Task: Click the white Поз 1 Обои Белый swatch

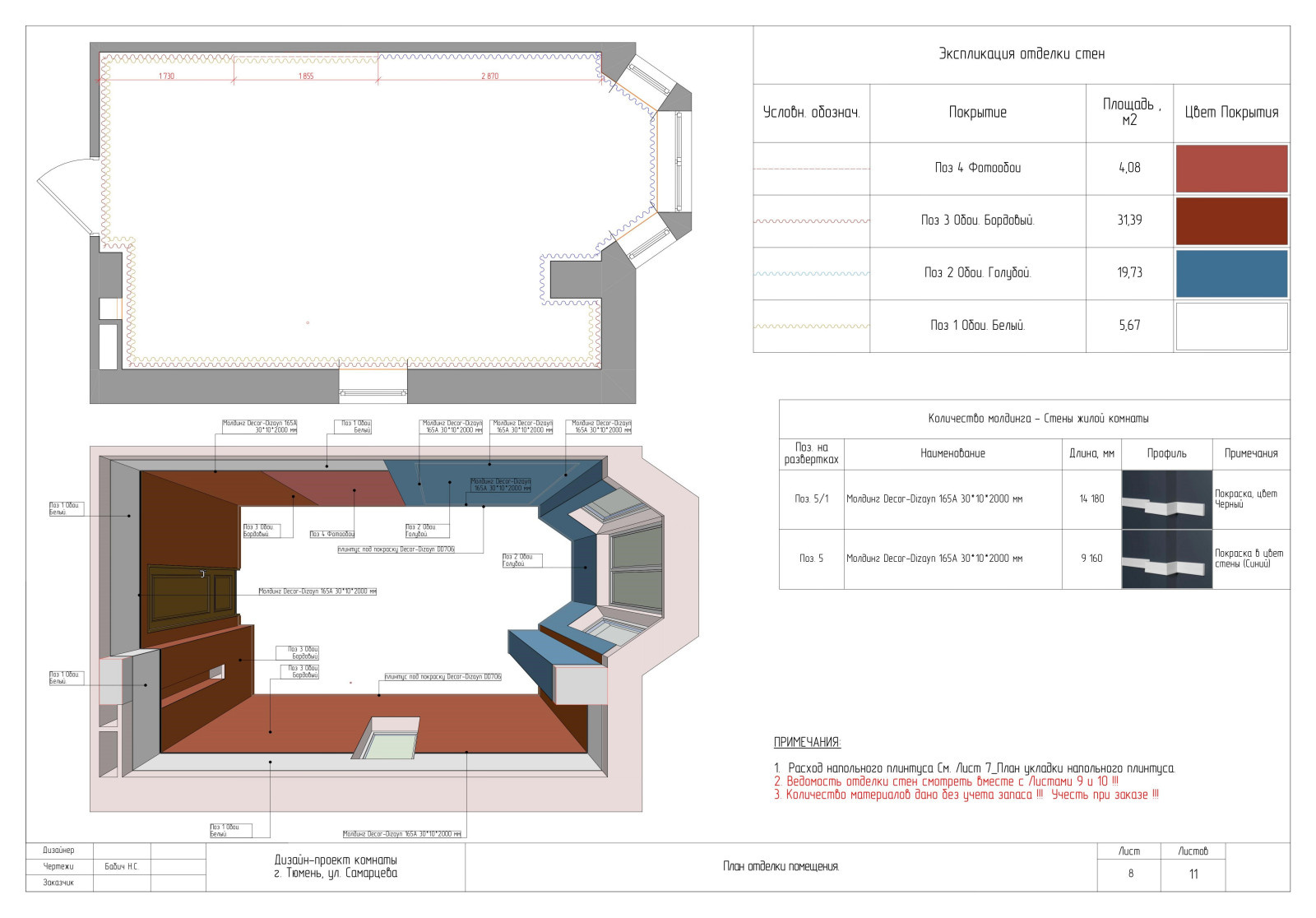Action: 1230,326
